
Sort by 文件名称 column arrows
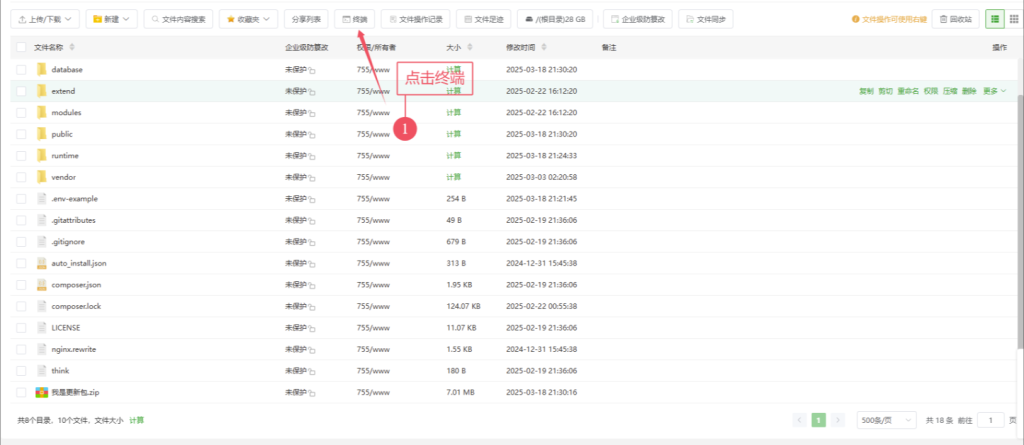pyautogui.click(x=72, y=48)
